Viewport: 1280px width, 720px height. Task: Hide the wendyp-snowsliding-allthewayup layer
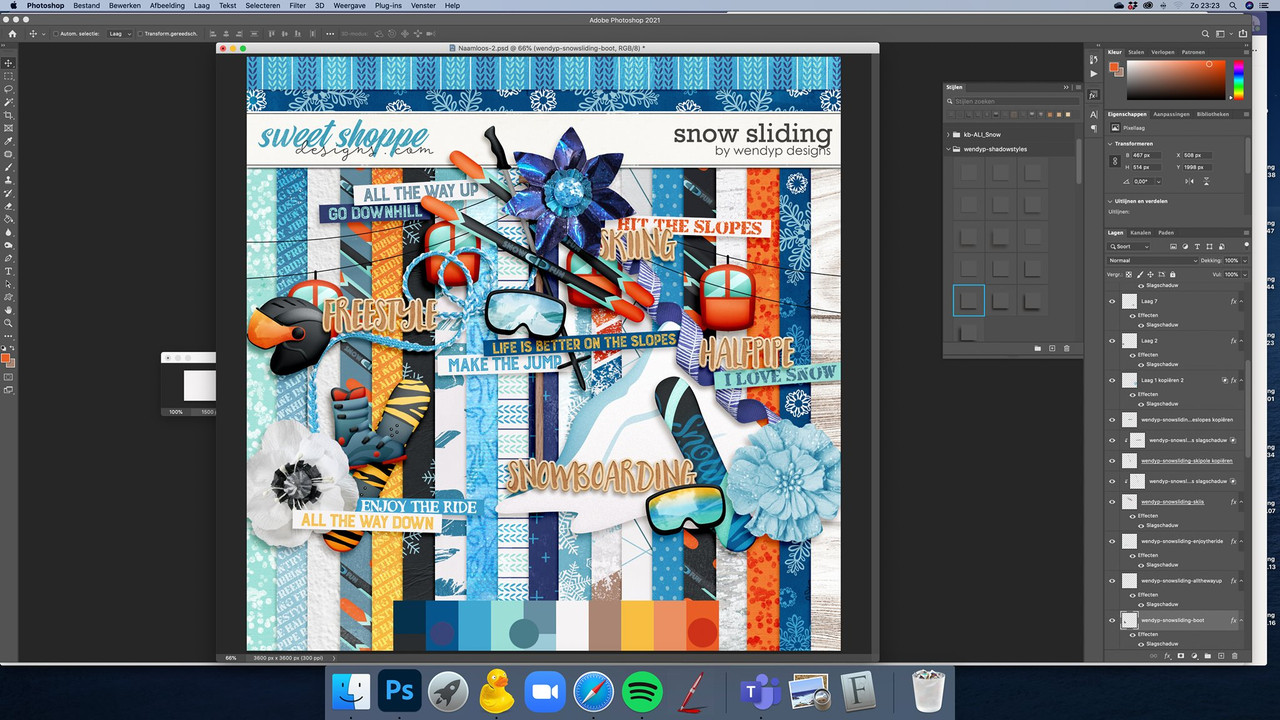click(1112, 581)
